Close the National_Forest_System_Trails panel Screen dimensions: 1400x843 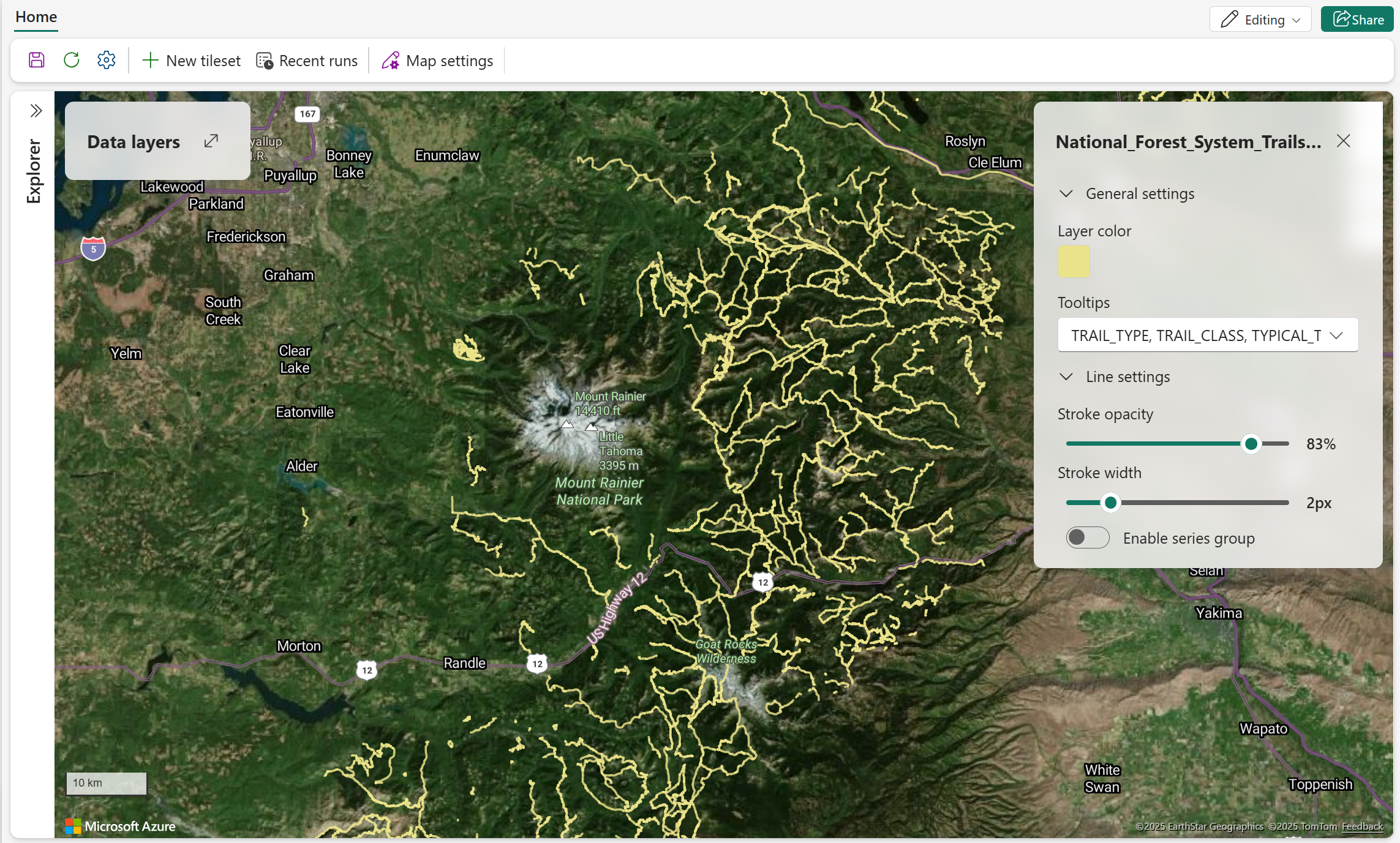point(1343,141)
